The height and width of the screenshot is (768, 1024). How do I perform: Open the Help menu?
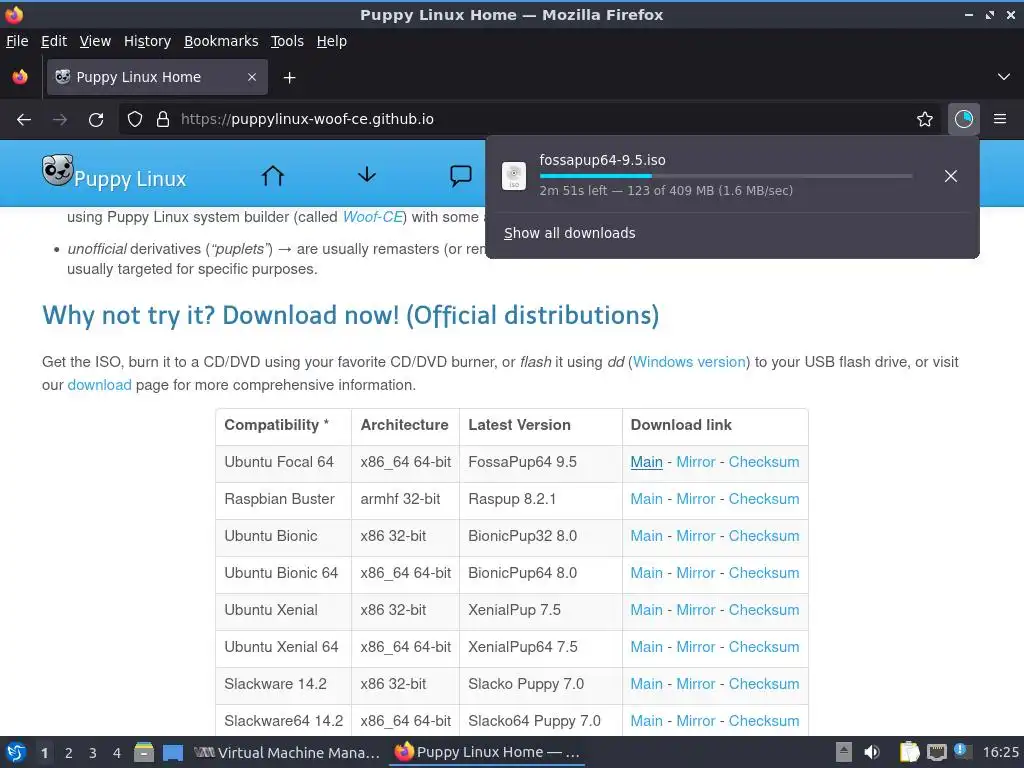click(x=331, y=41)
